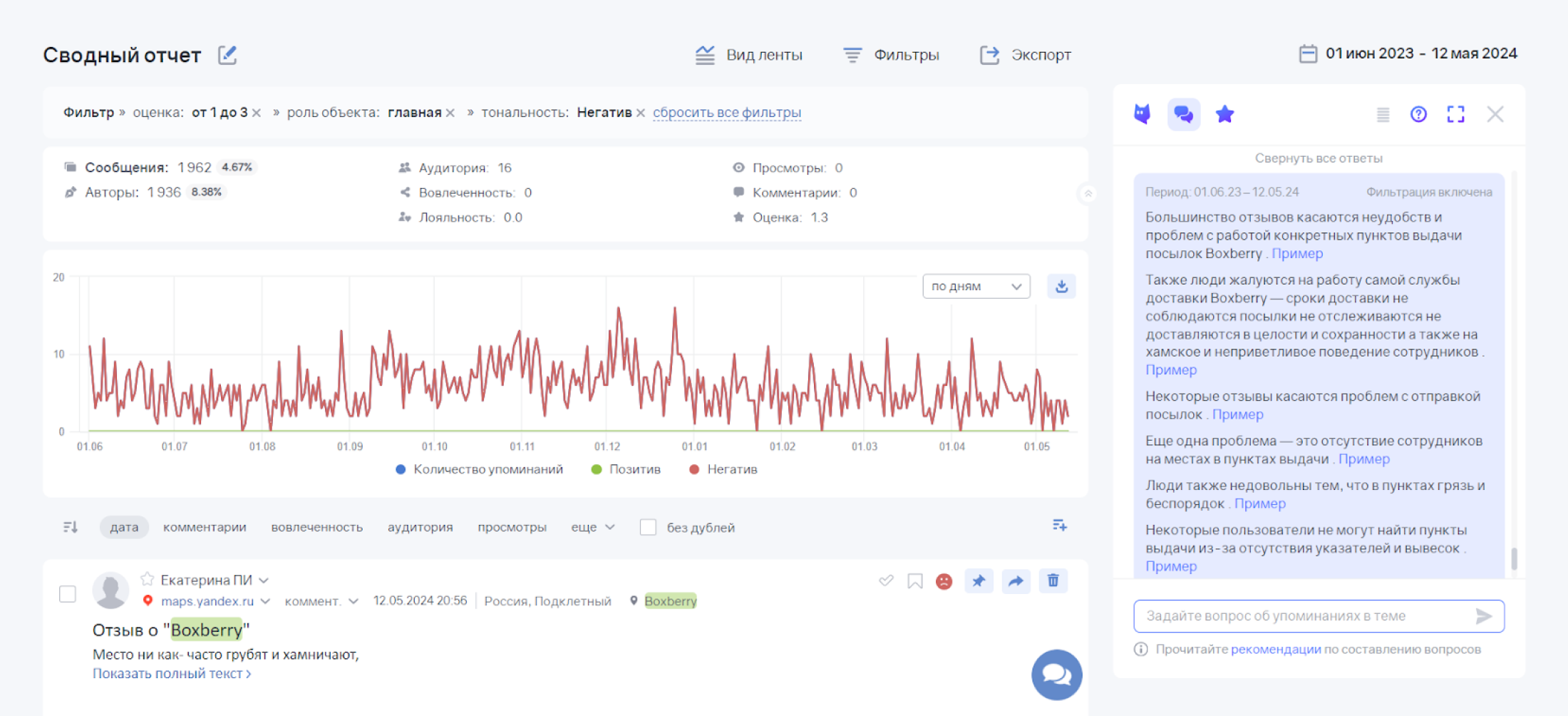
Task: Open Пример link after пунктах выдачи
Action: pos(1364,459)
